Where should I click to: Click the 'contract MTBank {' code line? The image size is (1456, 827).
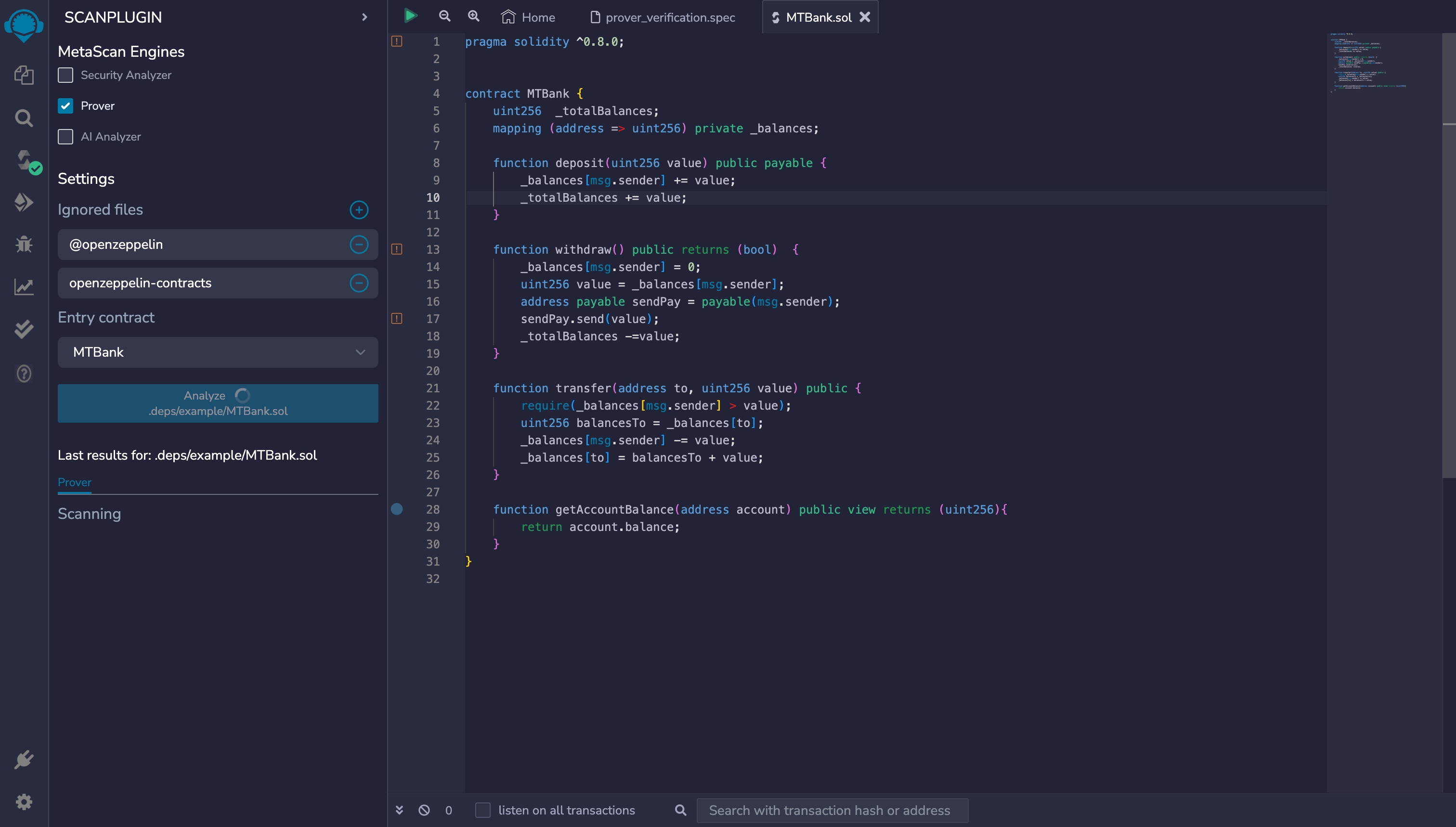[x=524, y=94]
